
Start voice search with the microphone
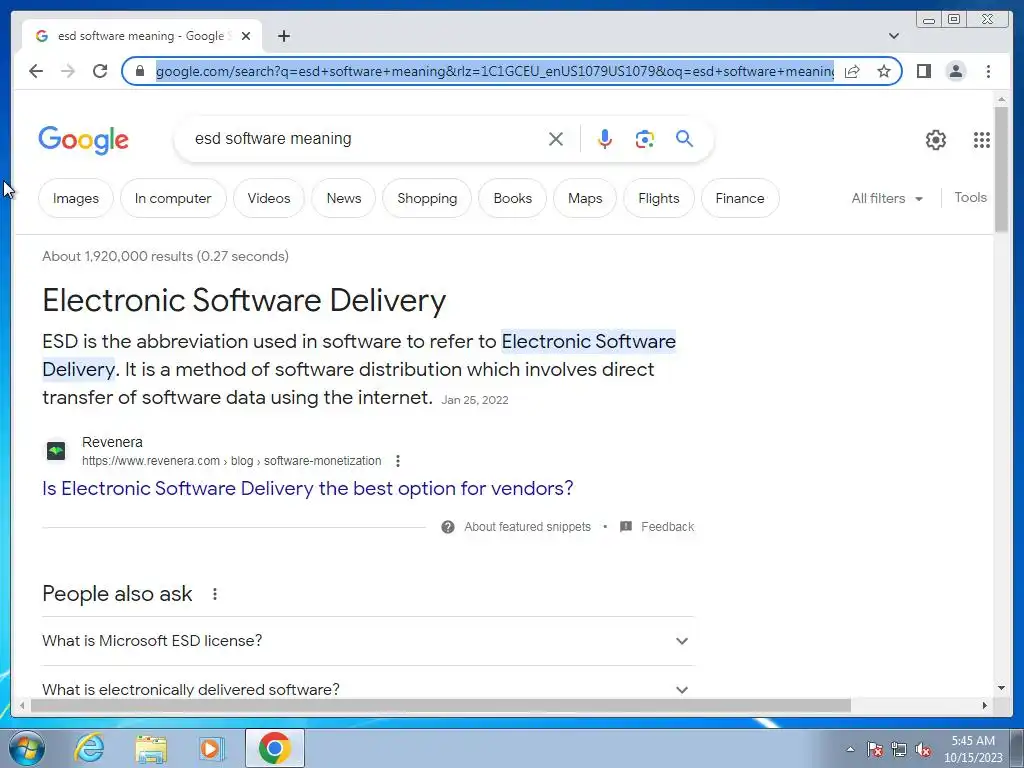pos(605,138)
